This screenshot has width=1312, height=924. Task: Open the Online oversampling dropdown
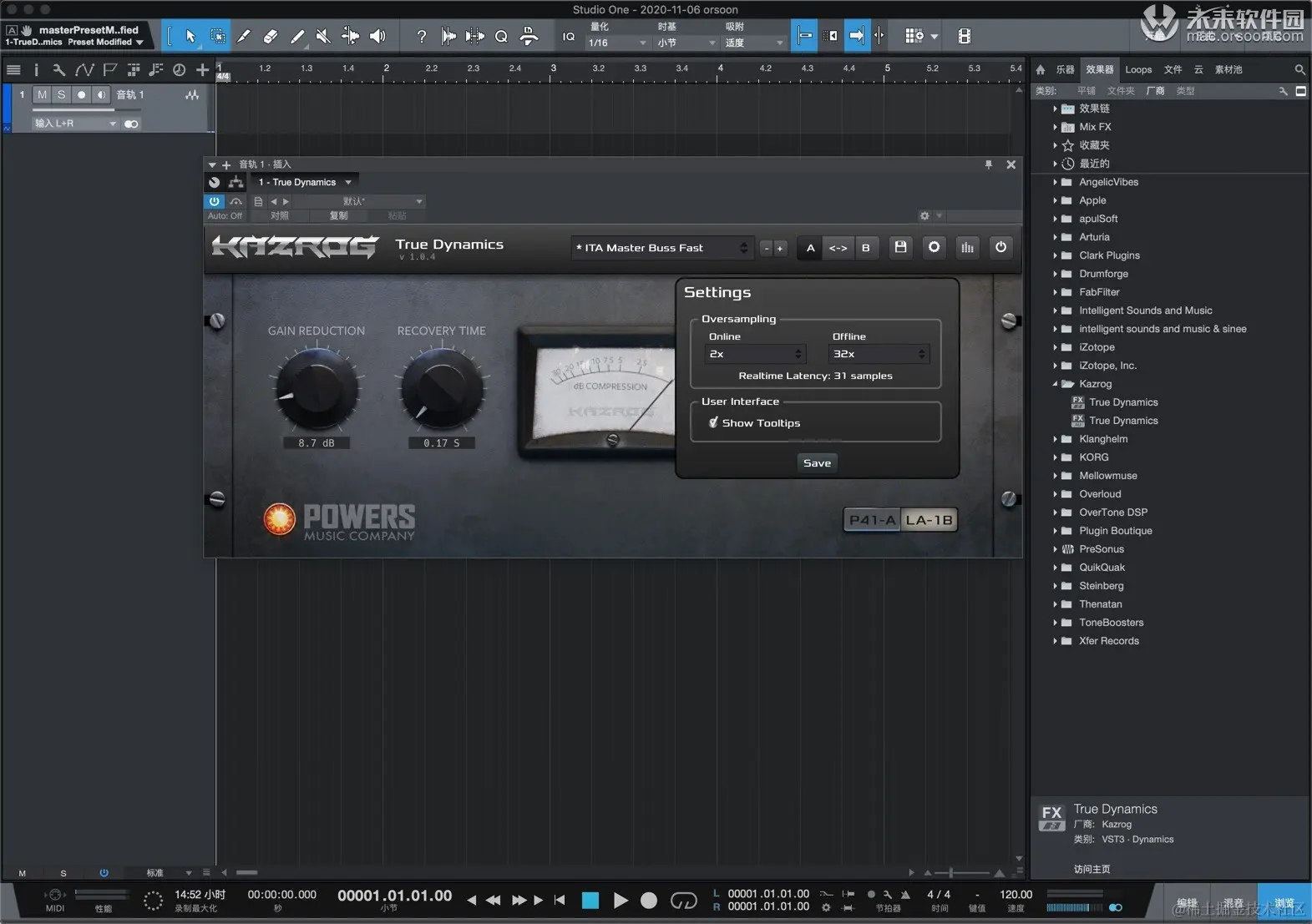(x=755, y=354)
